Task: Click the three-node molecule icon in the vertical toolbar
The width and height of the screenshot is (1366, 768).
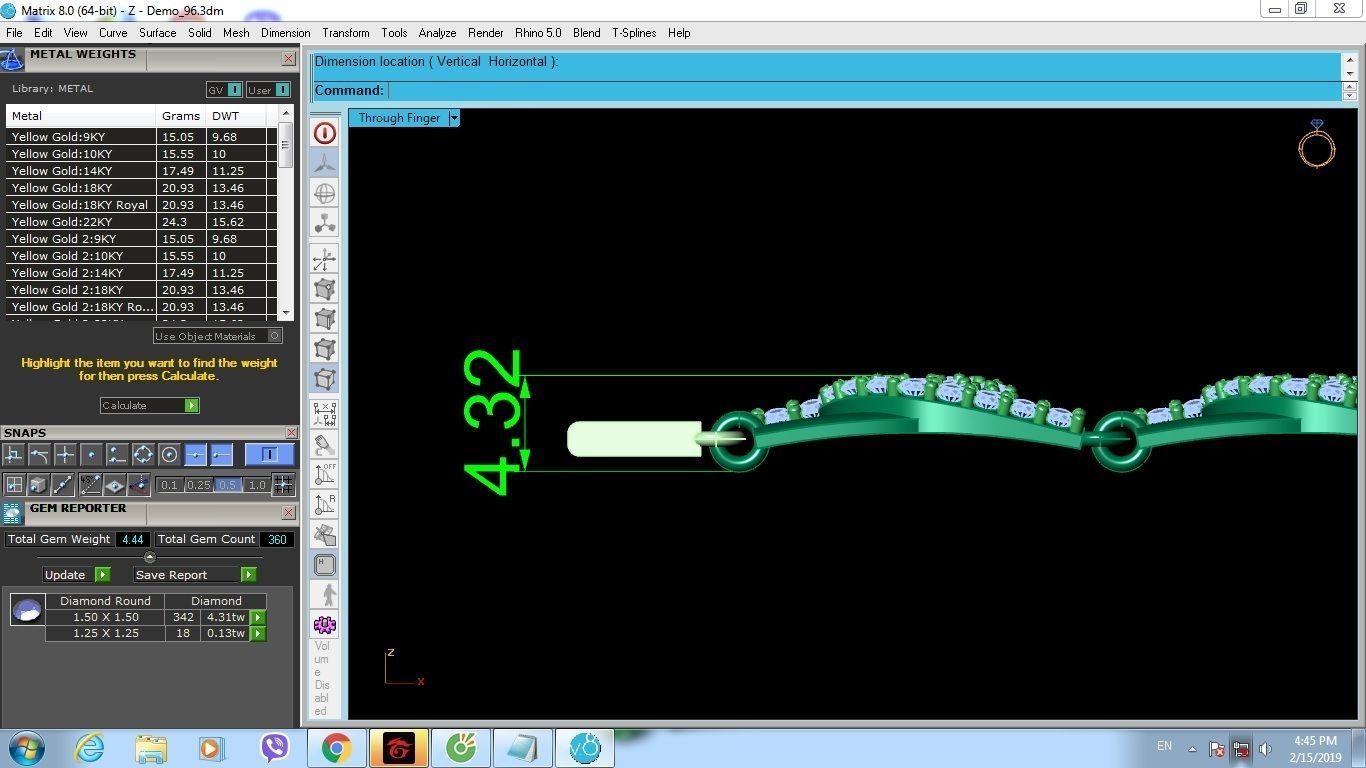Action: point(325,223)
